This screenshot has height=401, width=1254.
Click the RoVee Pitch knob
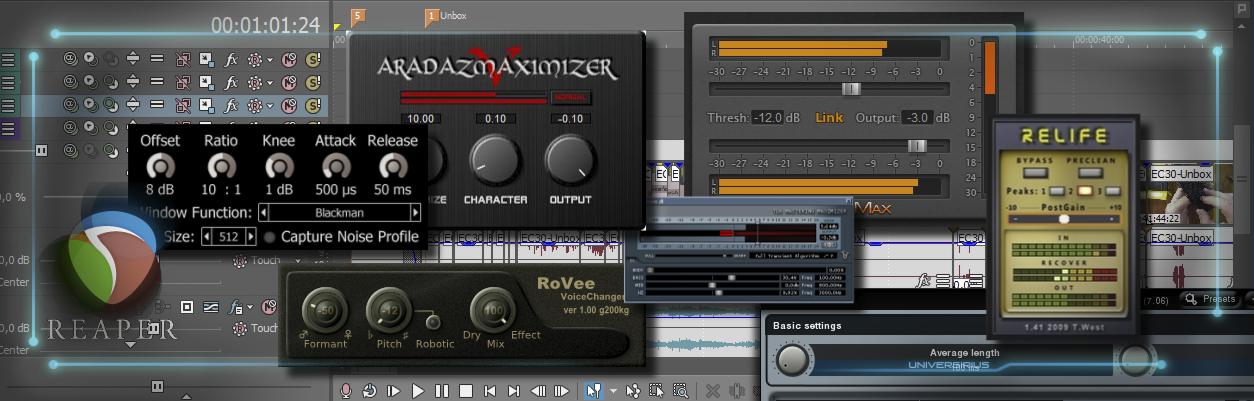tap(387, 311)
